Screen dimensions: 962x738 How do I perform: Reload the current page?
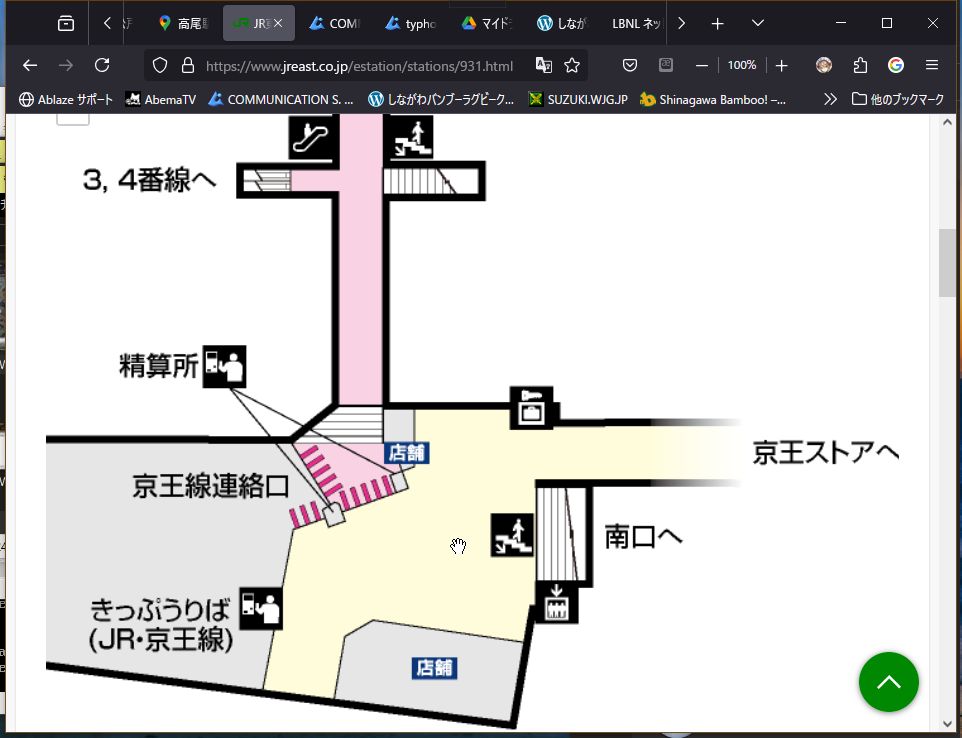pyautogui.click(x=102, y=65)
